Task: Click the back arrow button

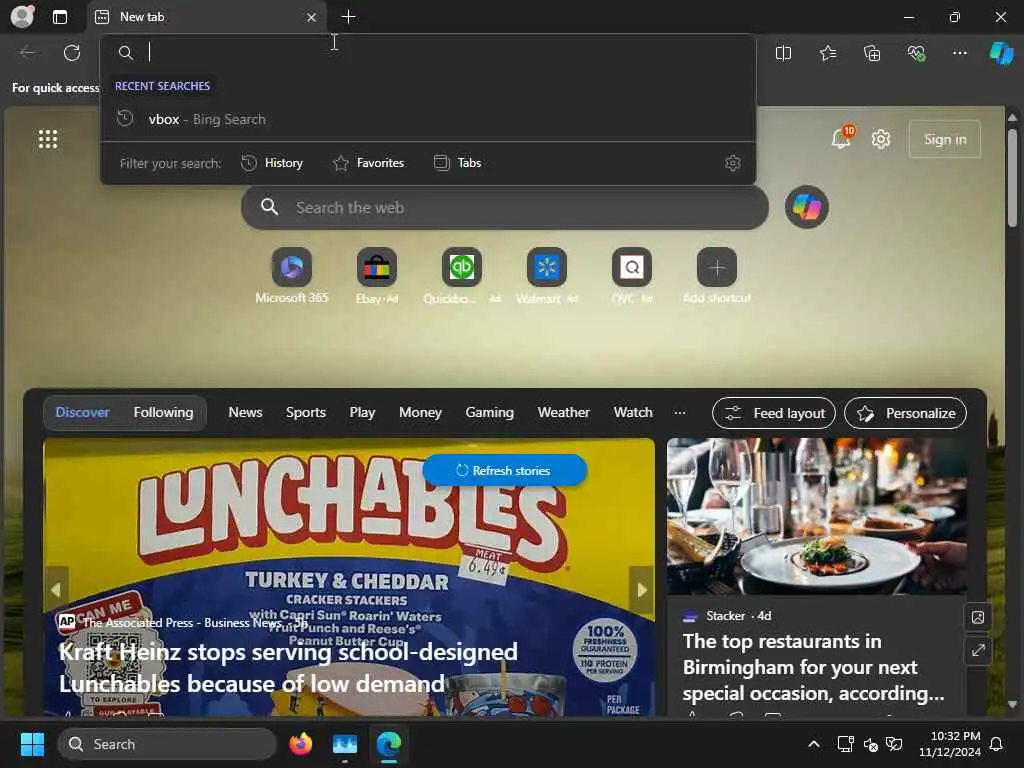Action: pos(28,53)
